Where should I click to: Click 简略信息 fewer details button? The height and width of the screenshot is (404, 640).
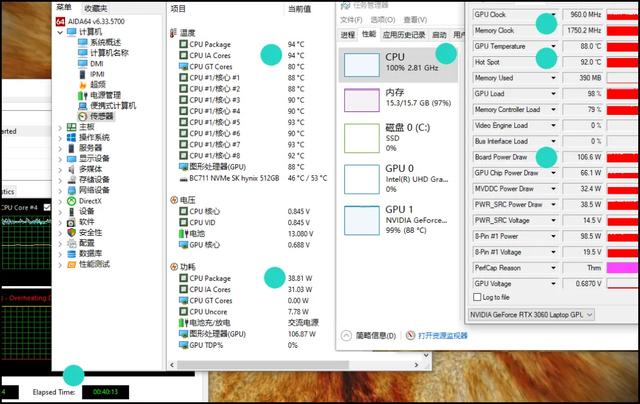point(372,336)
